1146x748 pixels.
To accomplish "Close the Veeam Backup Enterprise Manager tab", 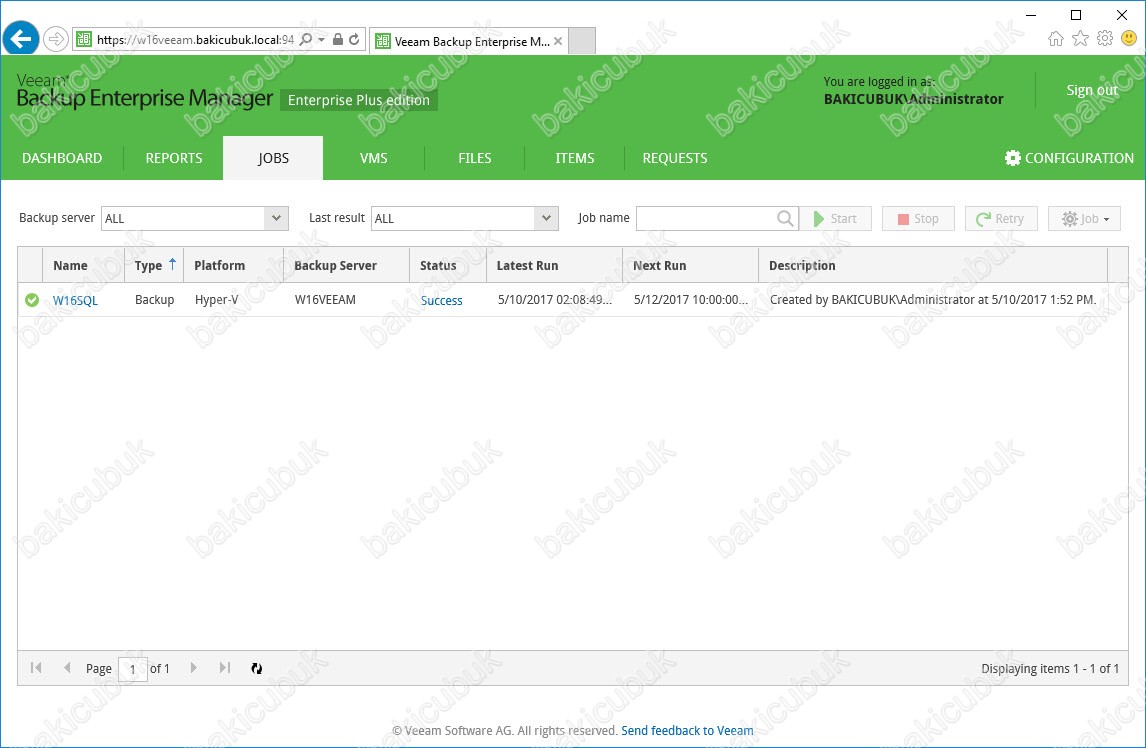I will (x=558, y=41).
